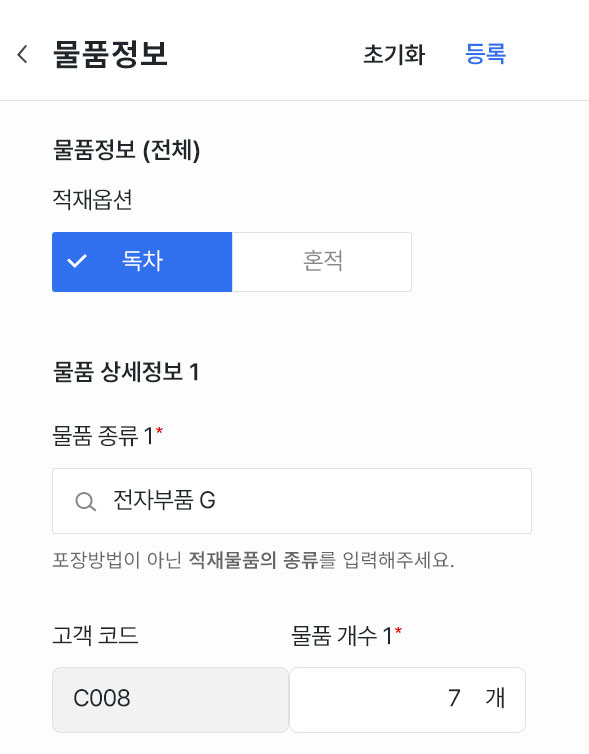Click the magnifier icon in 물품 종류 field
589x754 pixels.
tap(86, 502)
